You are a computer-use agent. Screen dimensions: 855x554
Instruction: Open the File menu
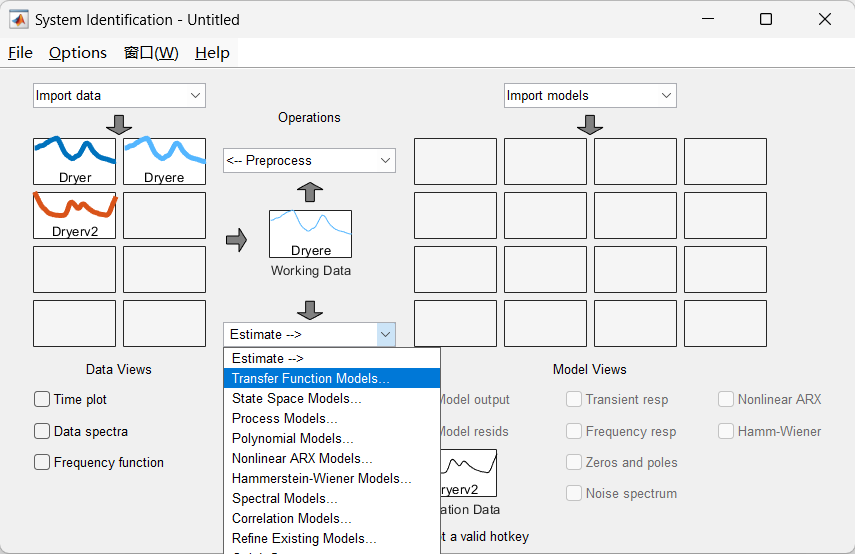[x=20, y=53]
